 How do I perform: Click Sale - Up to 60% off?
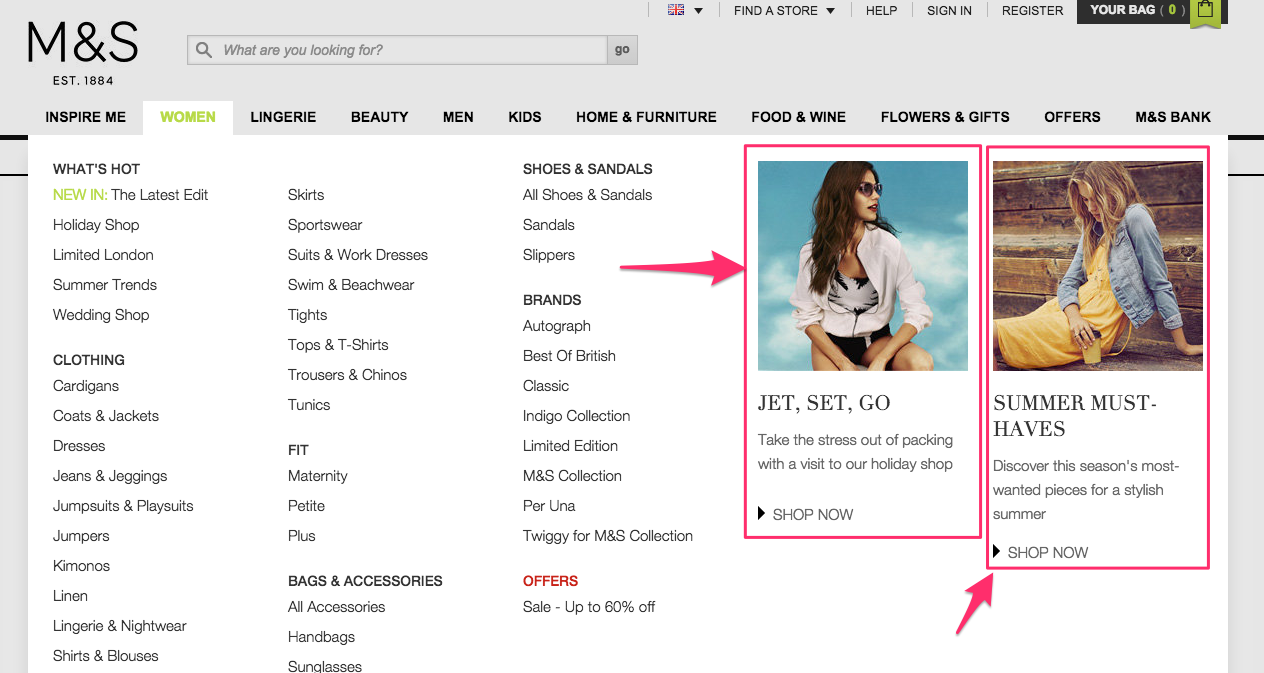tap(589, 607)
